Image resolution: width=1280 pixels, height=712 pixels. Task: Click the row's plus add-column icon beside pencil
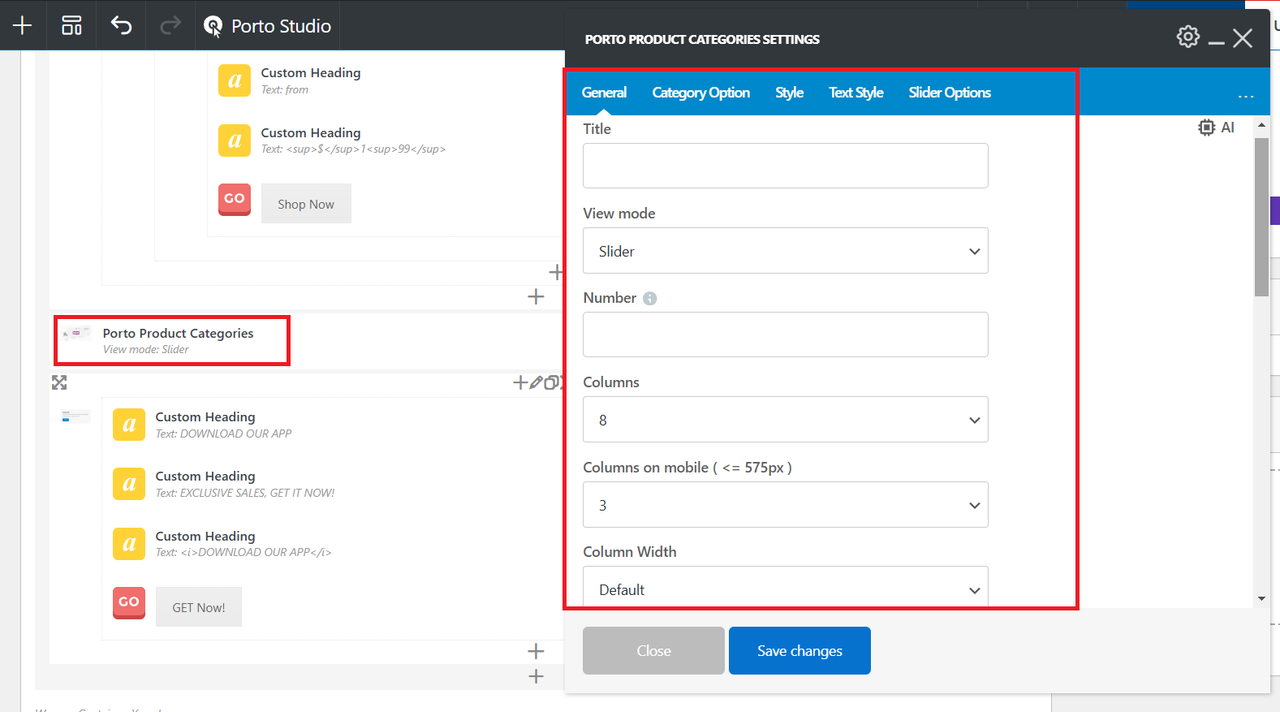520,382
